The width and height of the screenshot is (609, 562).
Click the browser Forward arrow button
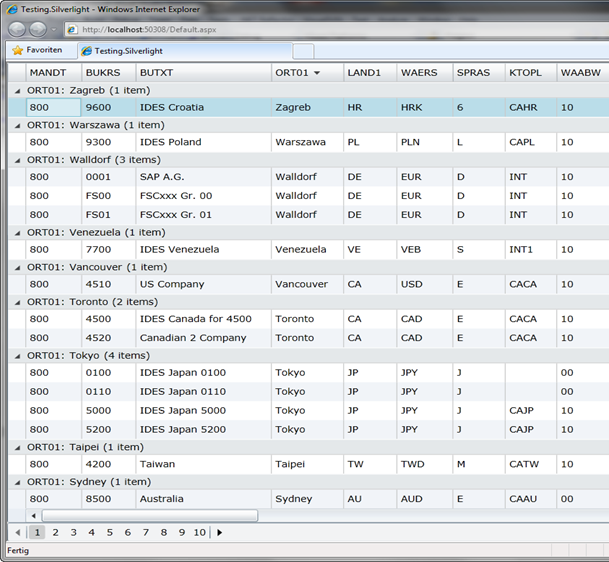pos(40,30)
